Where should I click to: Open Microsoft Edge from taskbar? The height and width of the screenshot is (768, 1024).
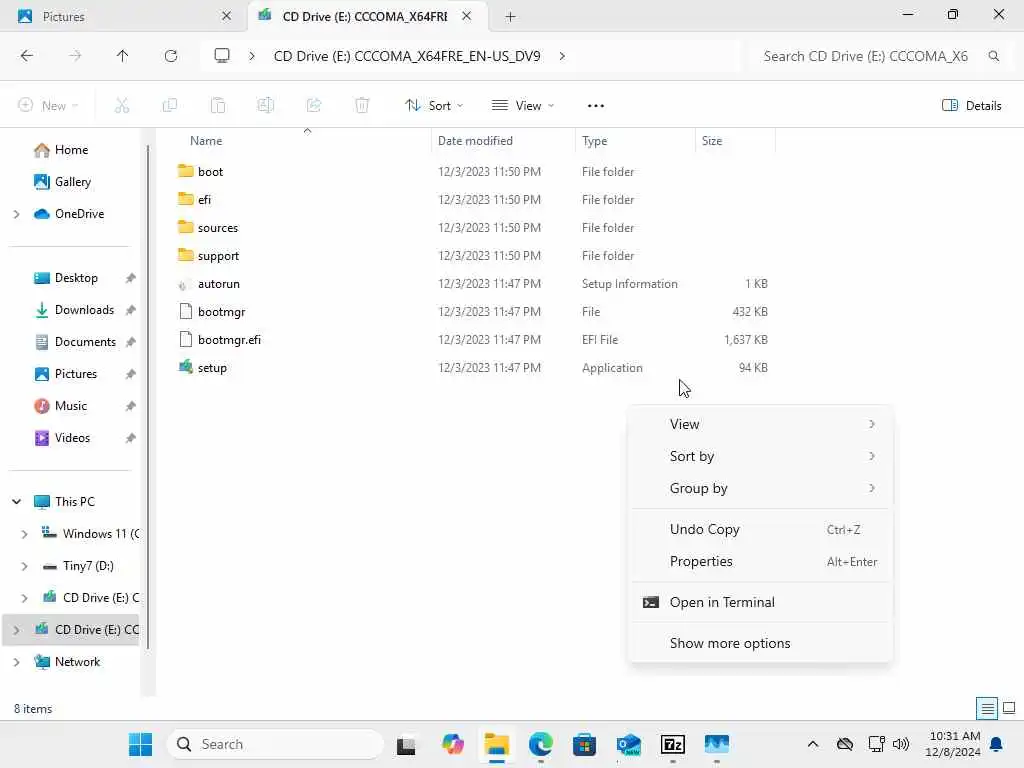click(541, 744)
